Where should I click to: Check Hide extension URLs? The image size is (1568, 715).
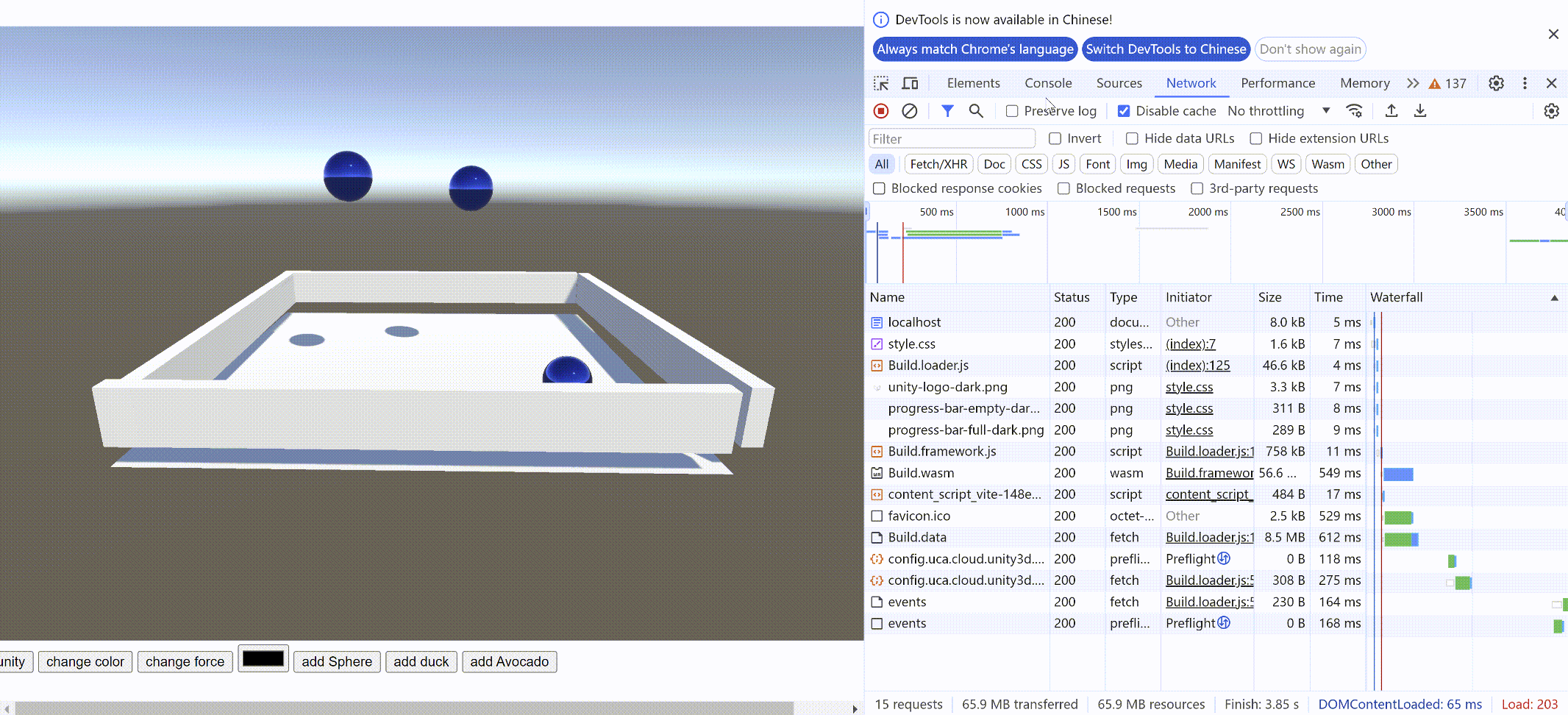[x=1256, y=138]
